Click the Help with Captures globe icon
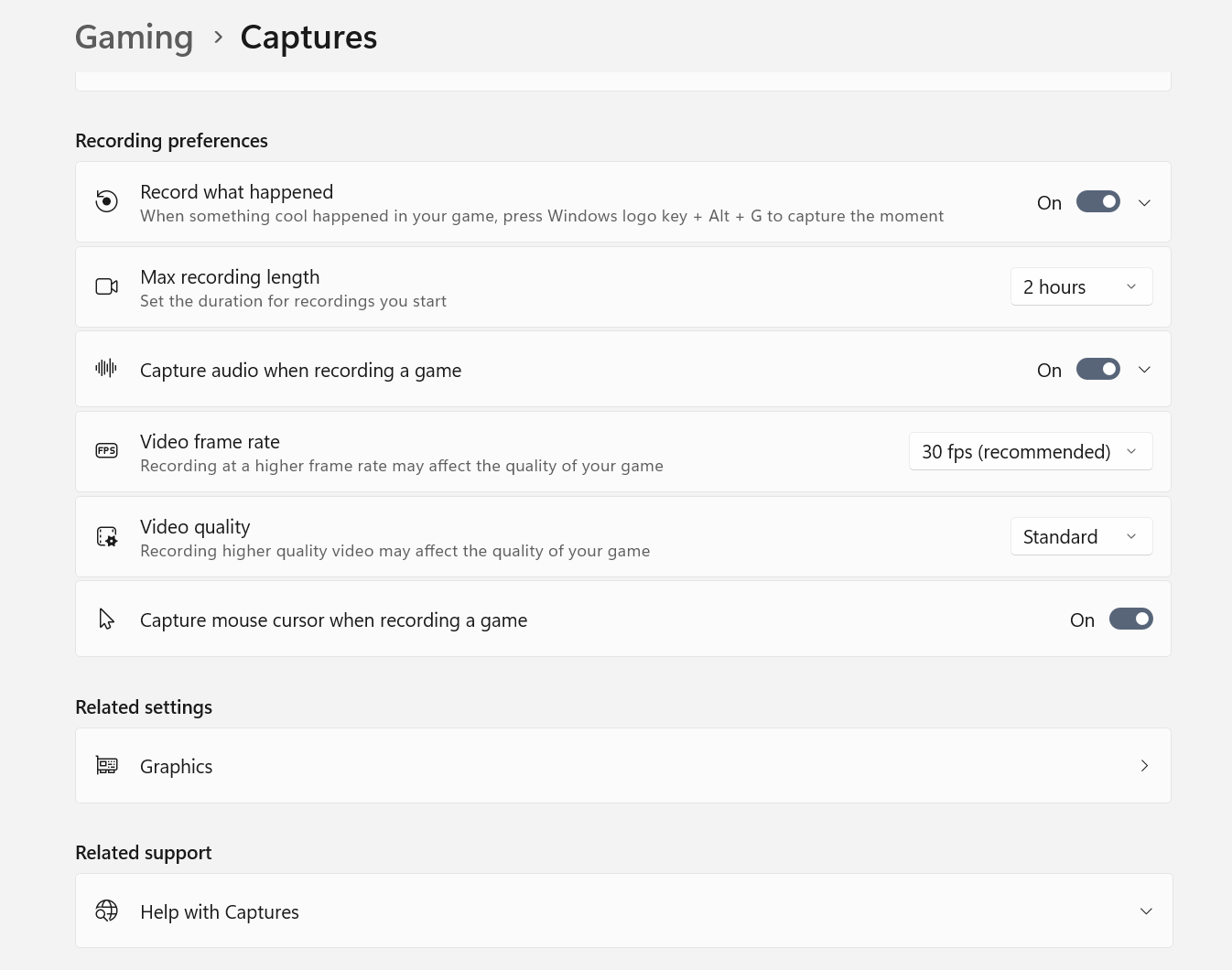 107,911
